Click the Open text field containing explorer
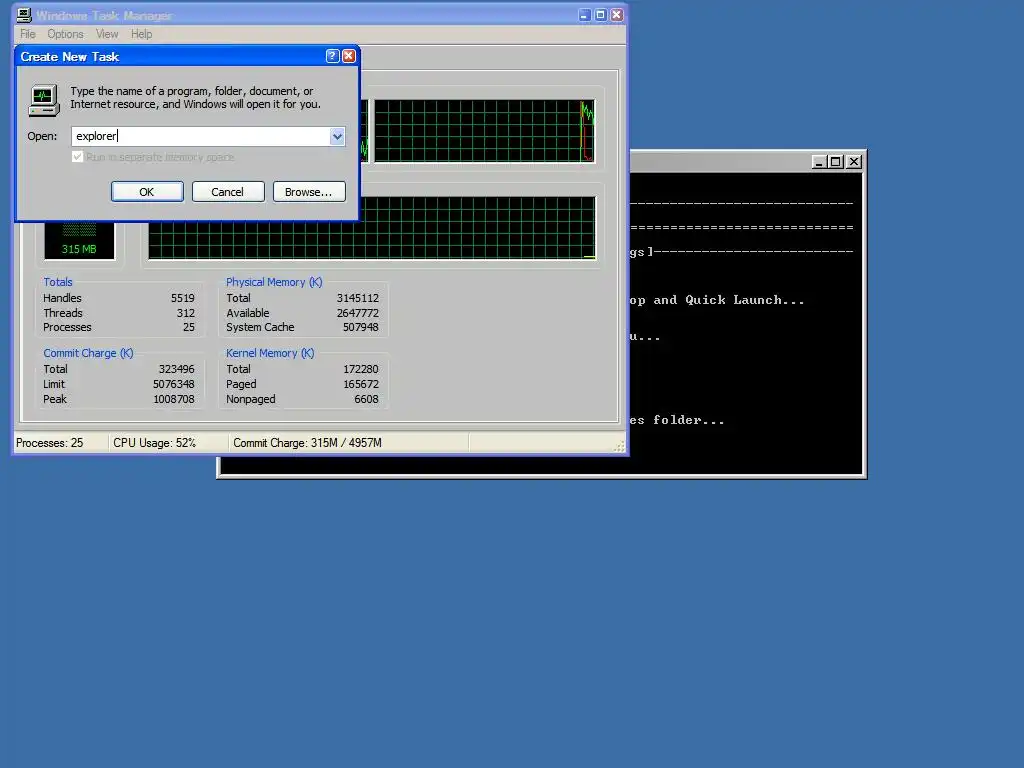 [x=200, y=136]
